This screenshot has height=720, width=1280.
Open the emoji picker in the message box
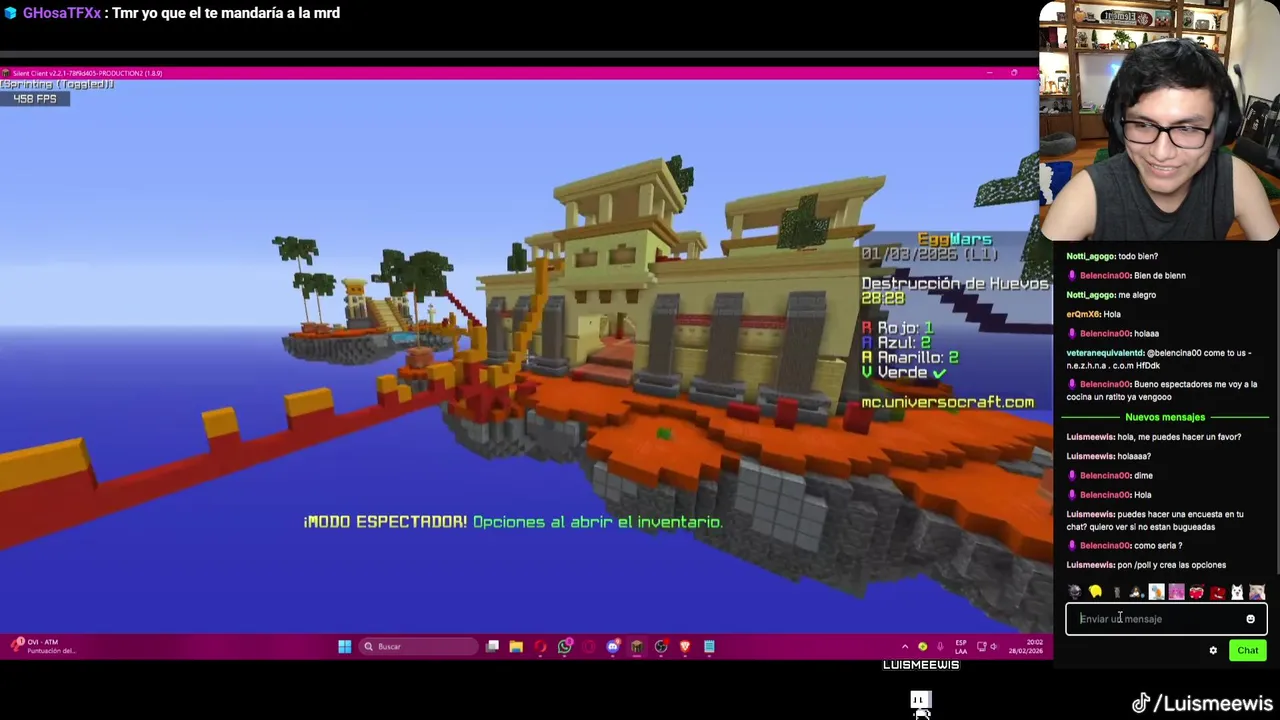click(x=1250, y=619)
